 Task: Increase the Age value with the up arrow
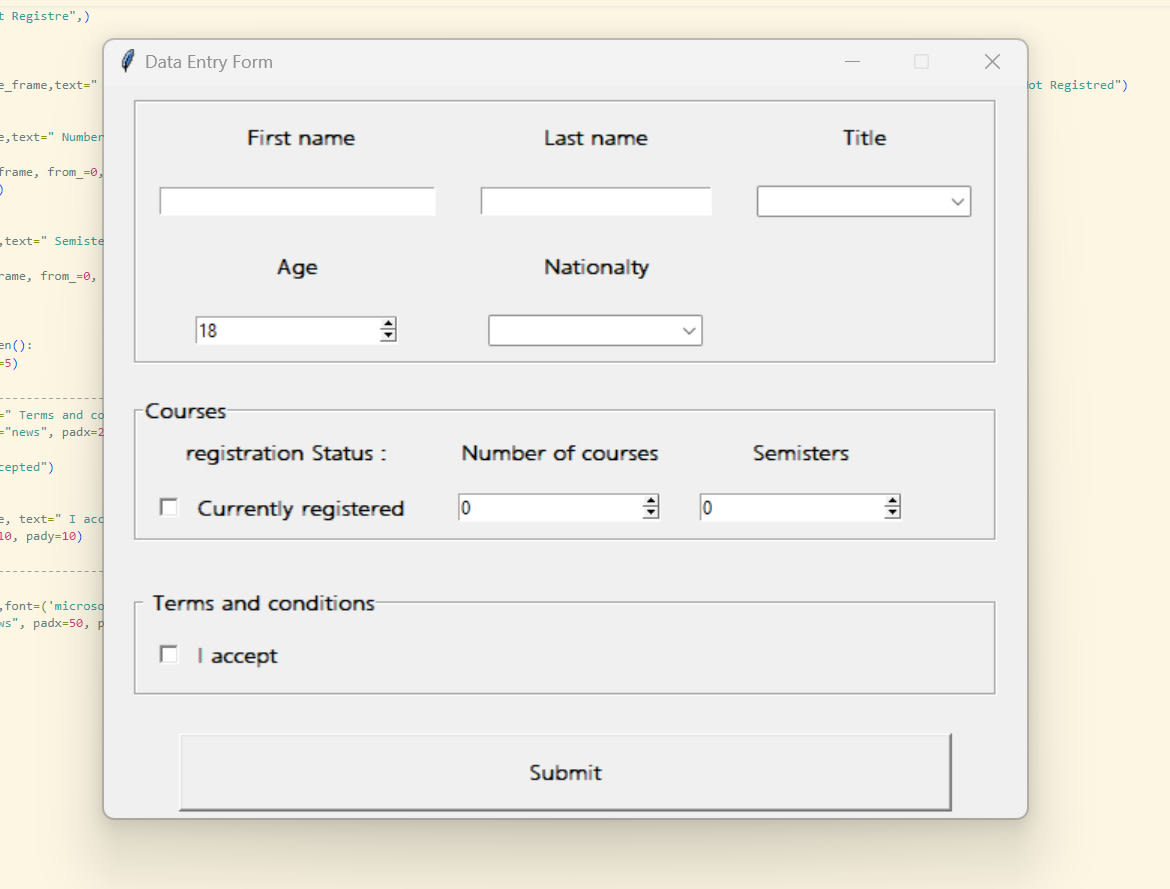[x=386, y=323]
